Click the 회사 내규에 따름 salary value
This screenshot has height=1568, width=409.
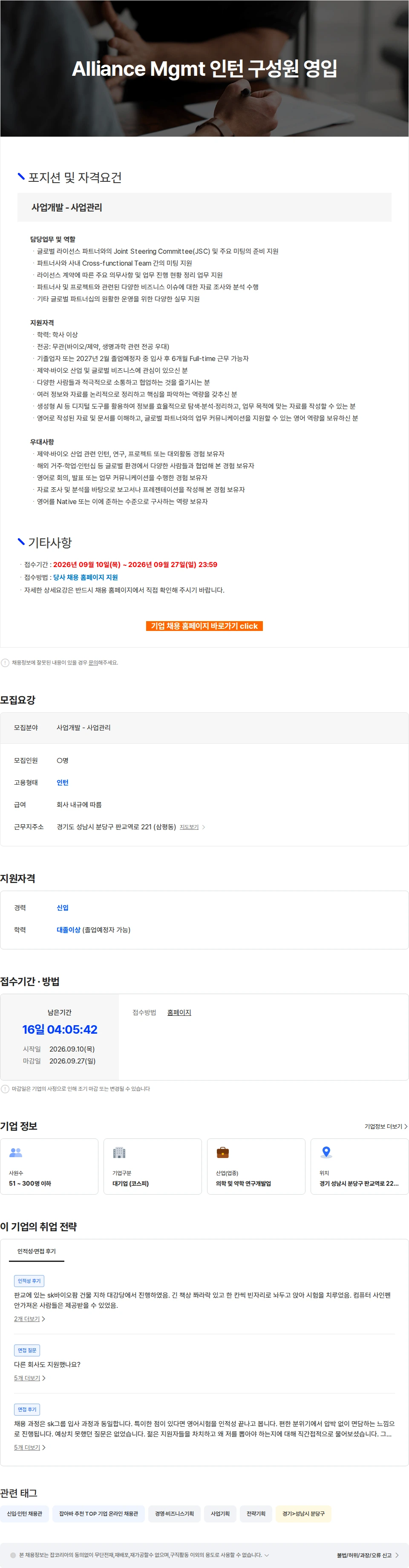(79, 804)
